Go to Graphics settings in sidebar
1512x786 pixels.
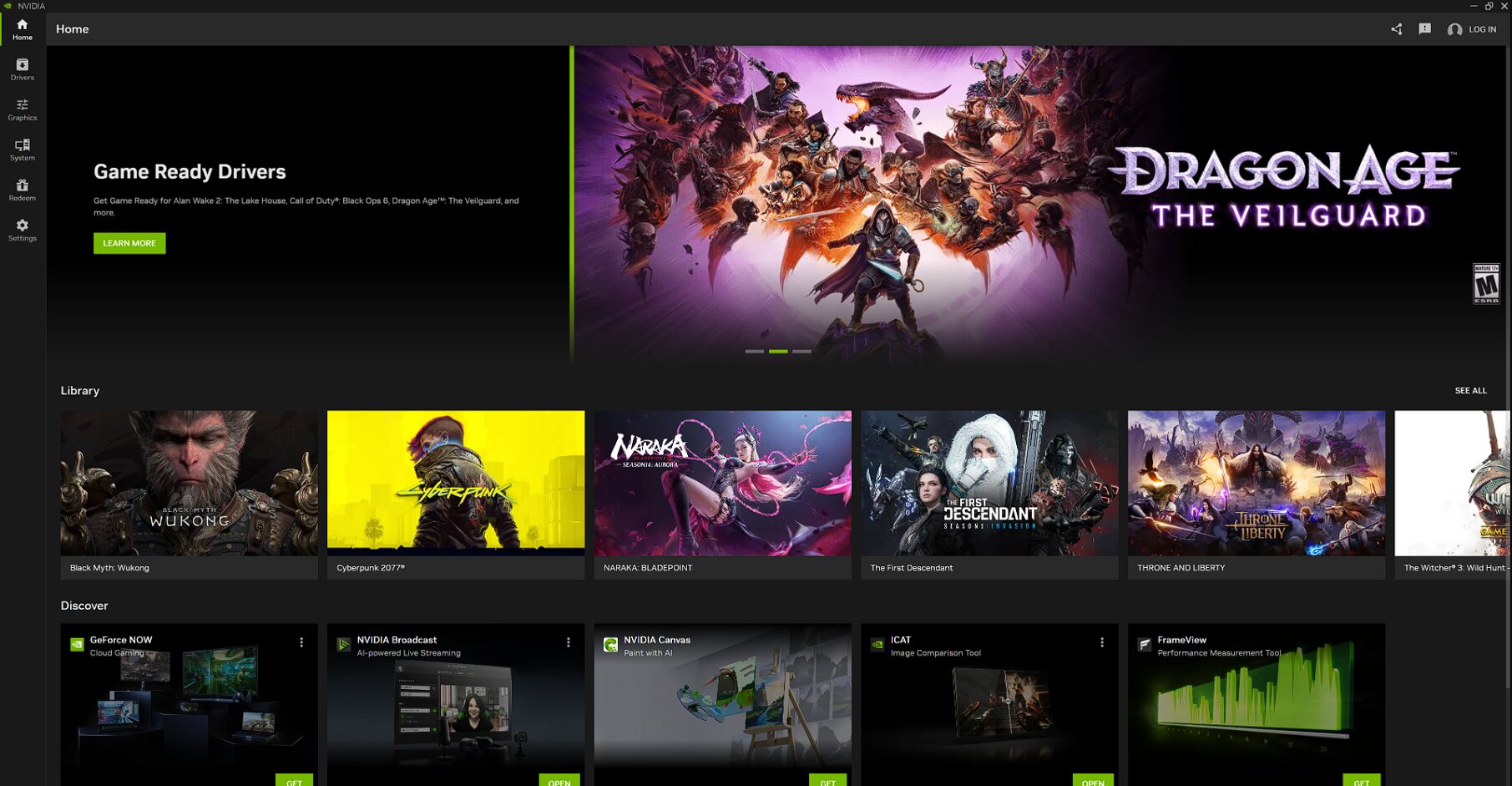(23, 109)
